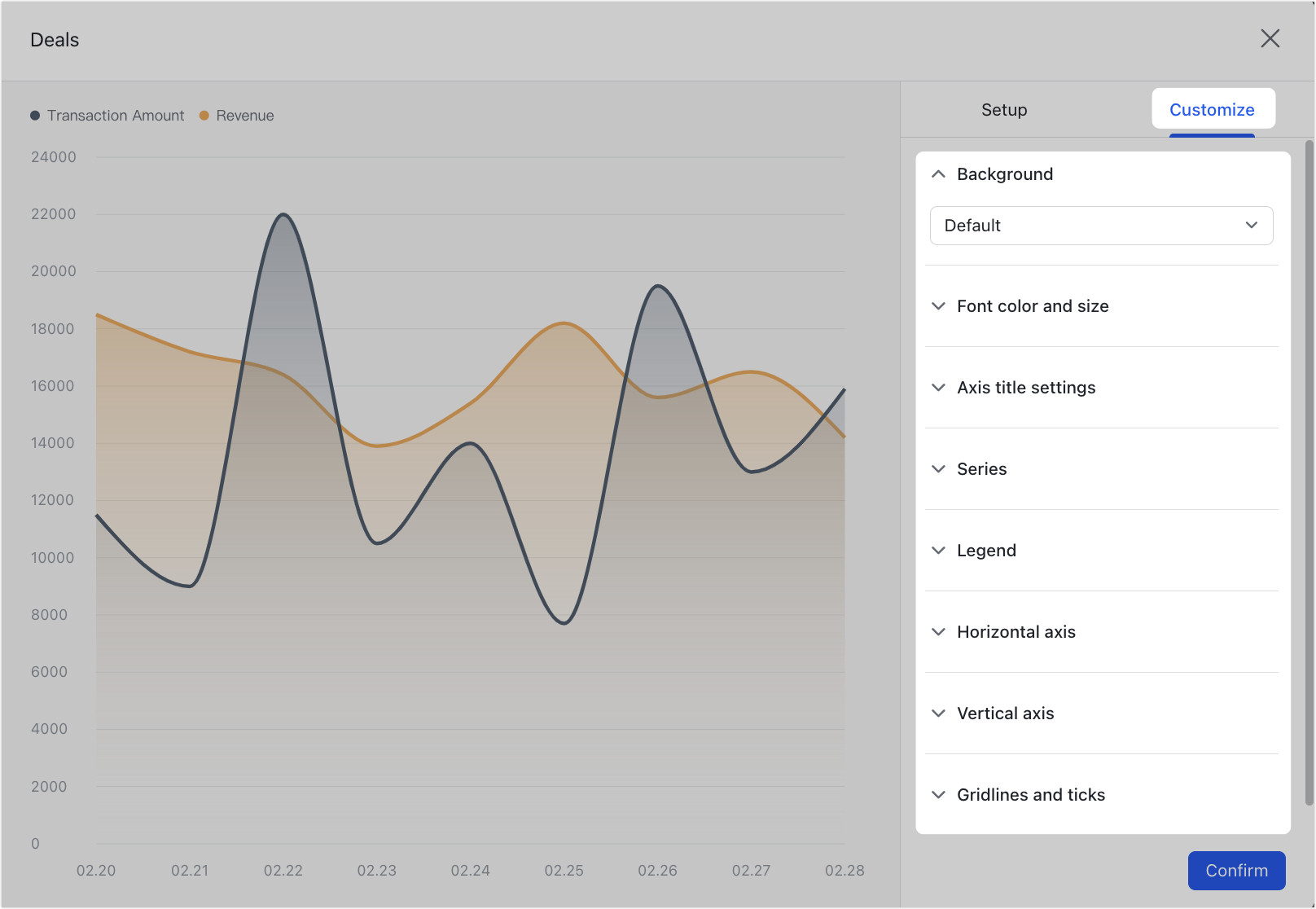The image size is (1316, 909).
Task: Click the 12000 y-axis label
Action: coord(53,500)
